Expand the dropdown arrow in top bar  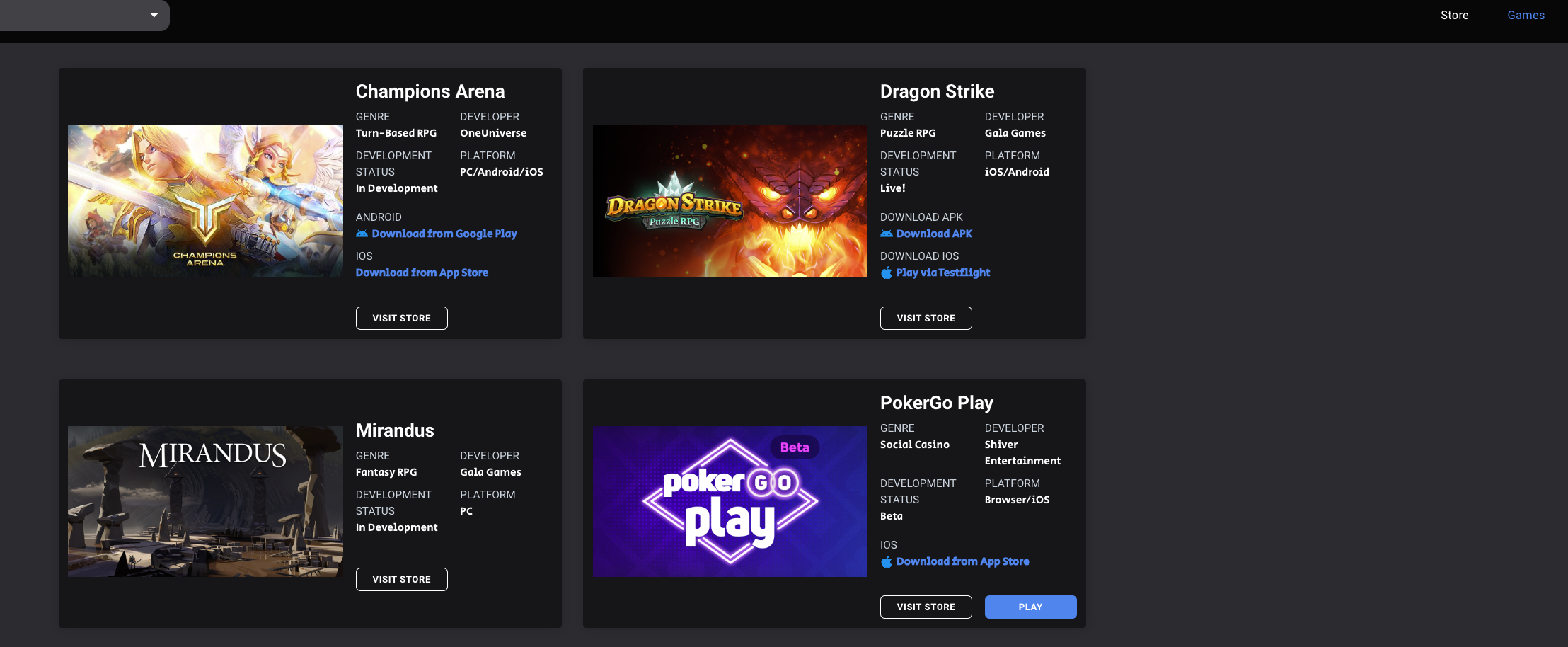tap(154, 15)
